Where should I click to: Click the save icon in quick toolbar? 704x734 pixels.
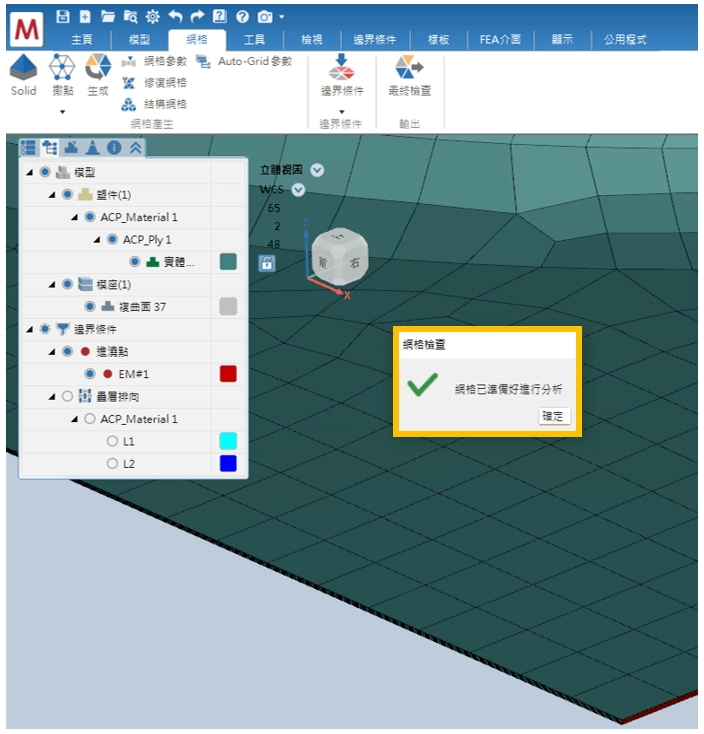63,17
